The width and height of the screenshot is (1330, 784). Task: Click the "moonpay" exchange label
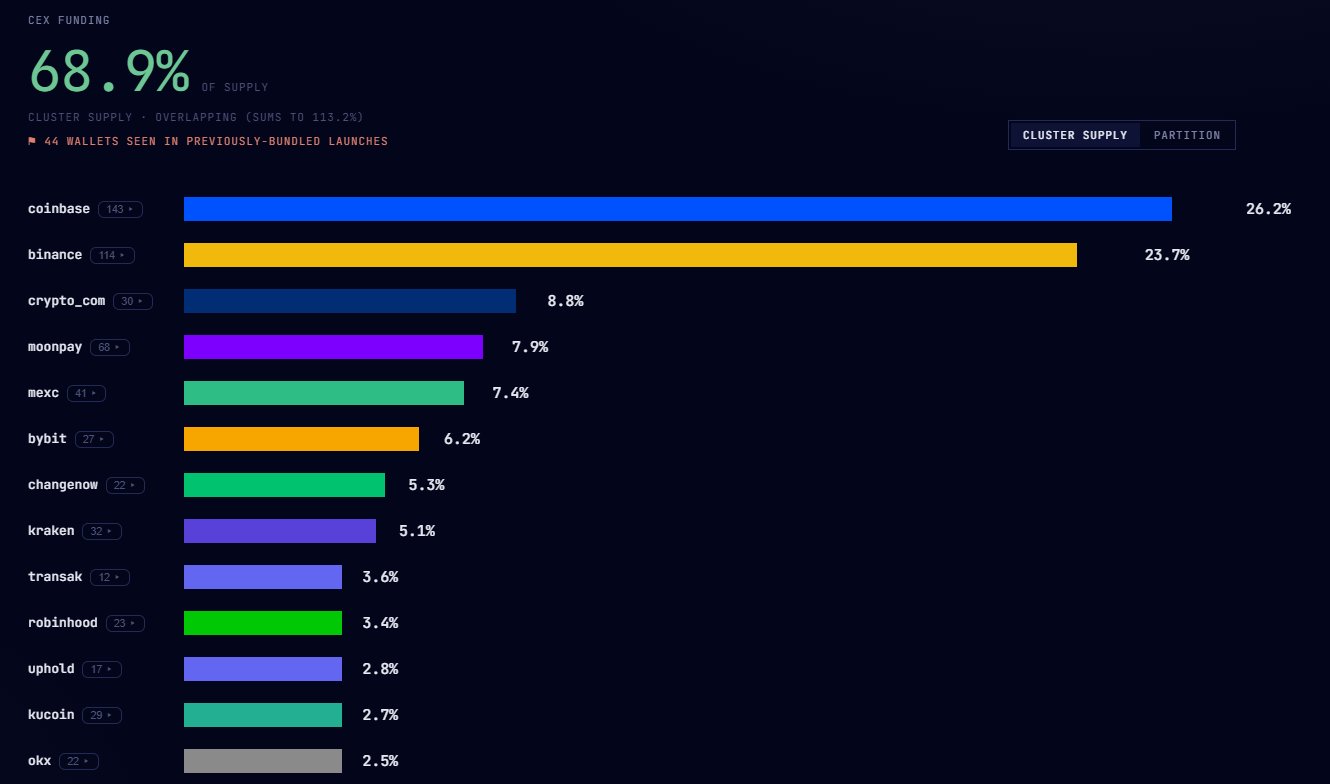(x=55, y=348)
